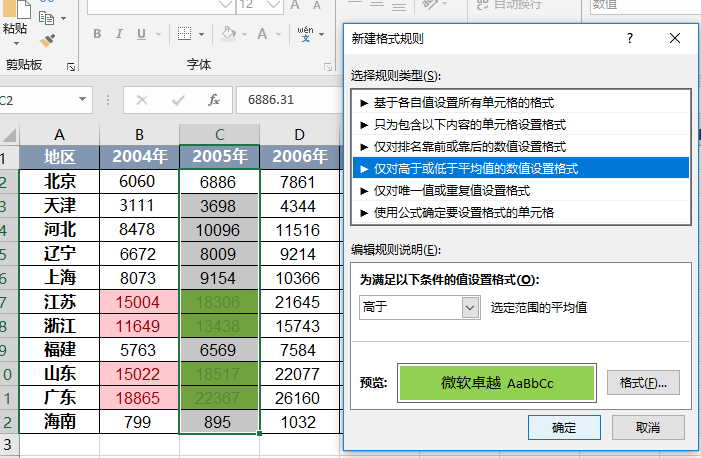Viewport: 701px width, 458px height.
Task: Click the wén phonetic guide icon
Action: pyautogui.click(x=305, y=34)
